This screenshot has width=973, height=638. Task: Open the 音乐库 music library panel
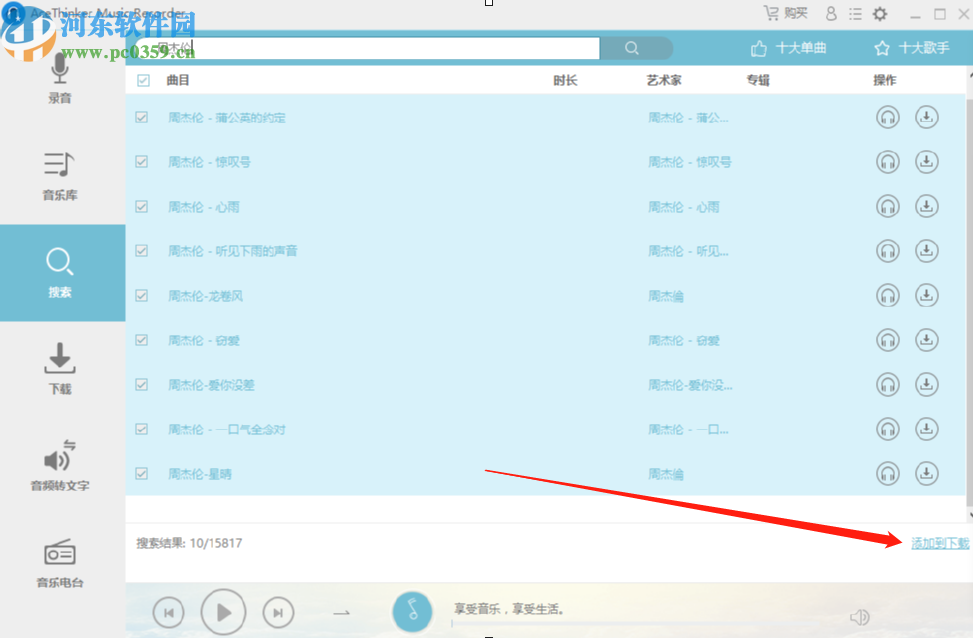click(59, 178)
